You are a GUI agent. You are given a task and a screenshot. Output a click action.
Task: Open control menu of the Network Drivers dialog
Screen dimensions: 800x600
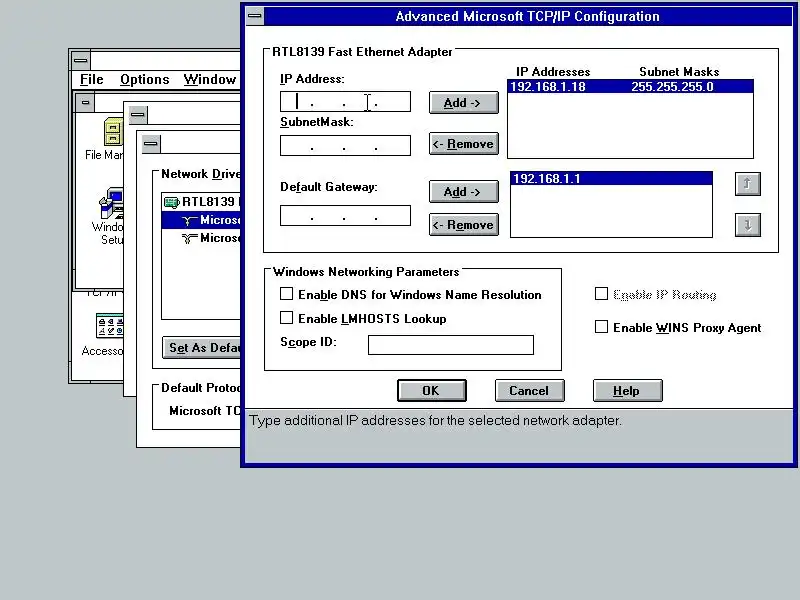point(151,144)
